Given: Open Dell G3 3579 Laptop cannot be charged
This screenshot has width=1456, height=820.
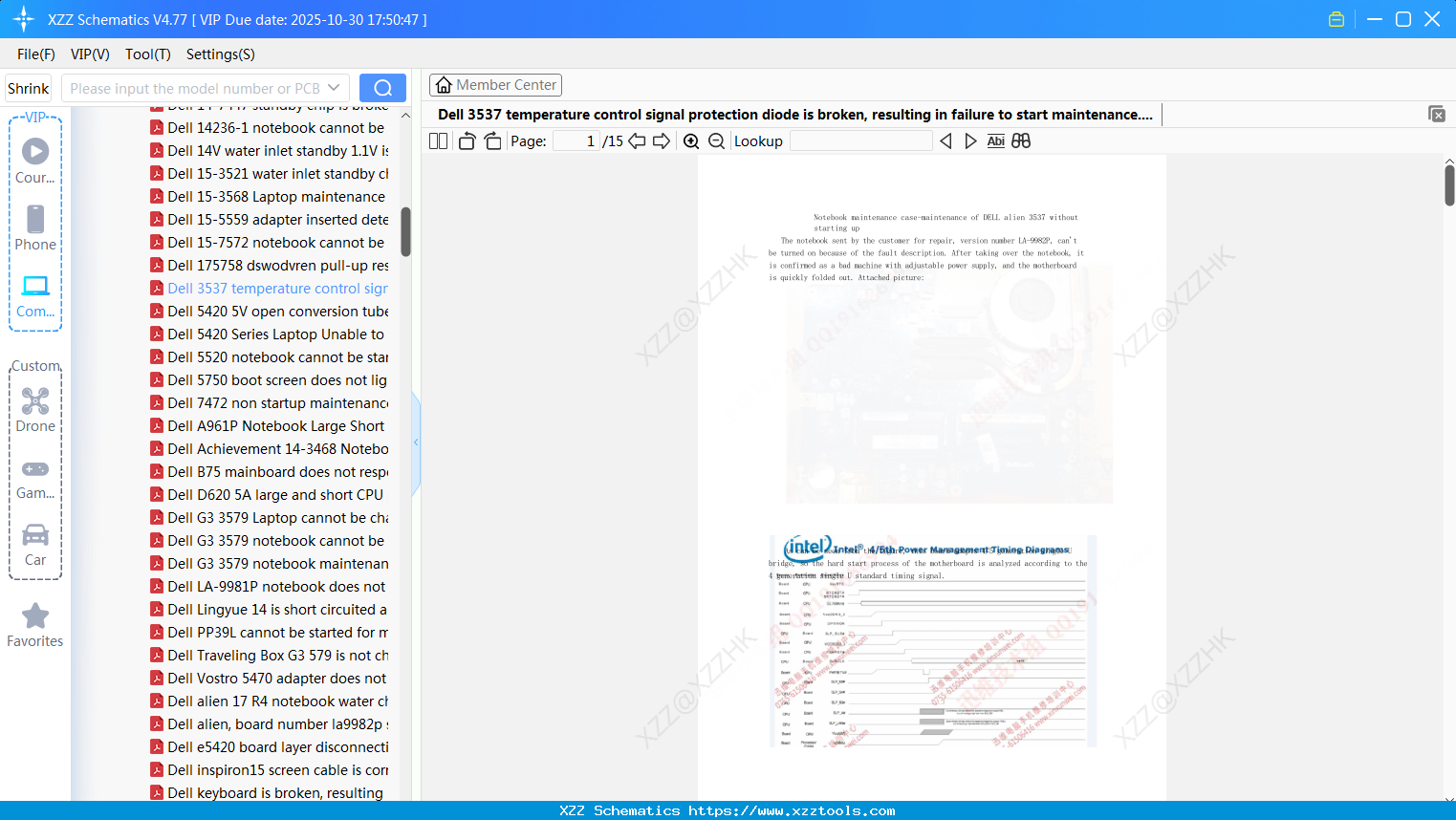Looking at the screenshot, I should pos(278,517).
